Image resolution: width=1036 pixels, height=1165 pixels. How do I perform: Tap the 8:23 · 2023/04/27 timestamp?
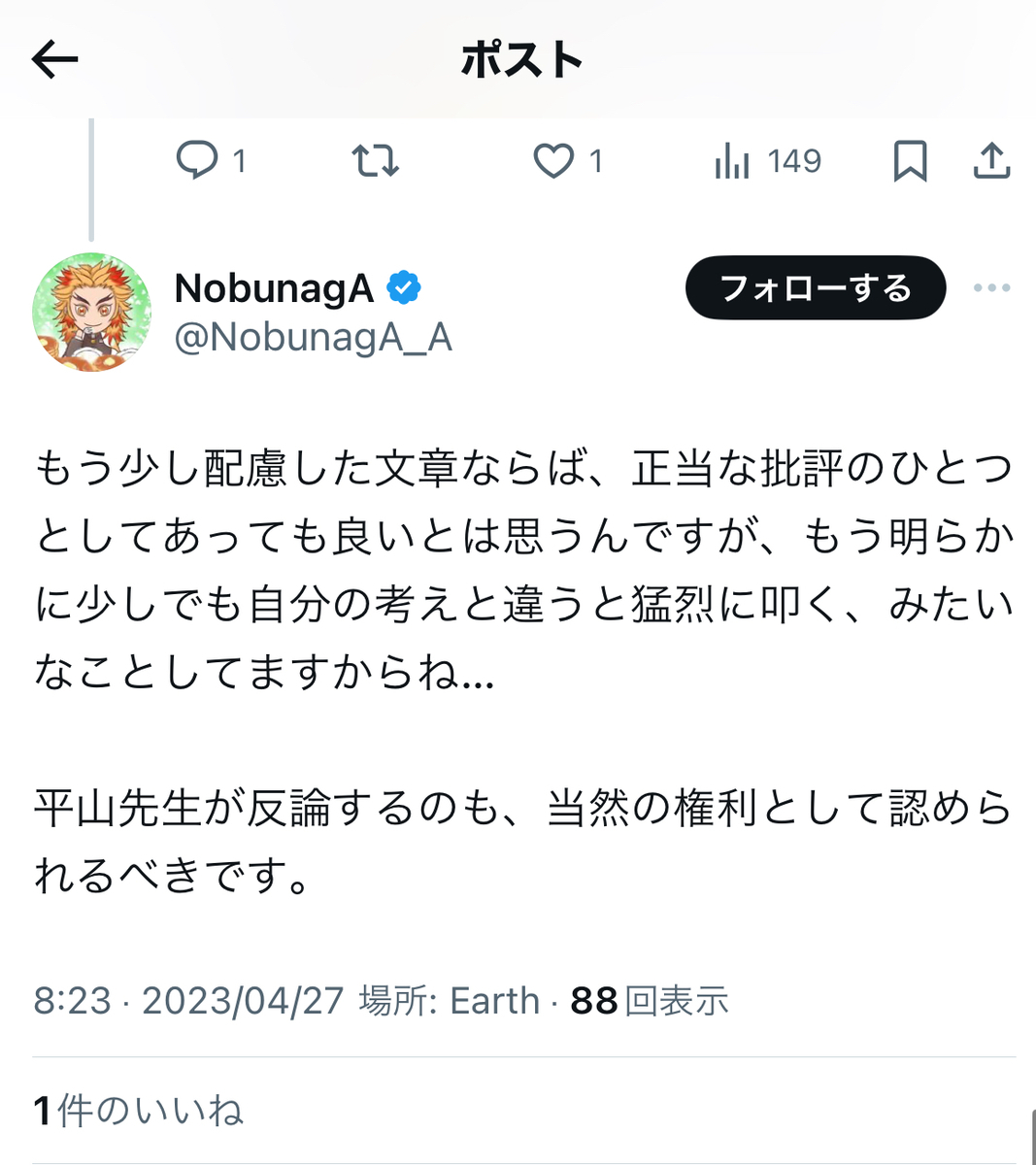point(188,1001)
